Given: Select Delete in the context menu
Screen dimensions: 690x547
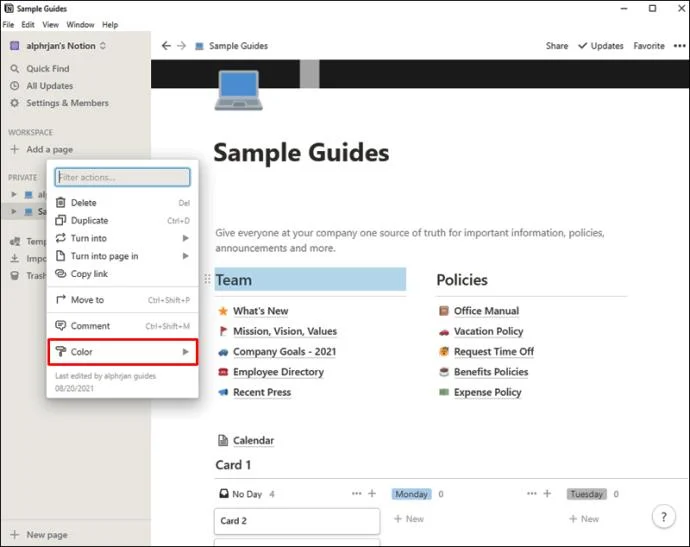Looking at the screenshot, I should 123,202.
